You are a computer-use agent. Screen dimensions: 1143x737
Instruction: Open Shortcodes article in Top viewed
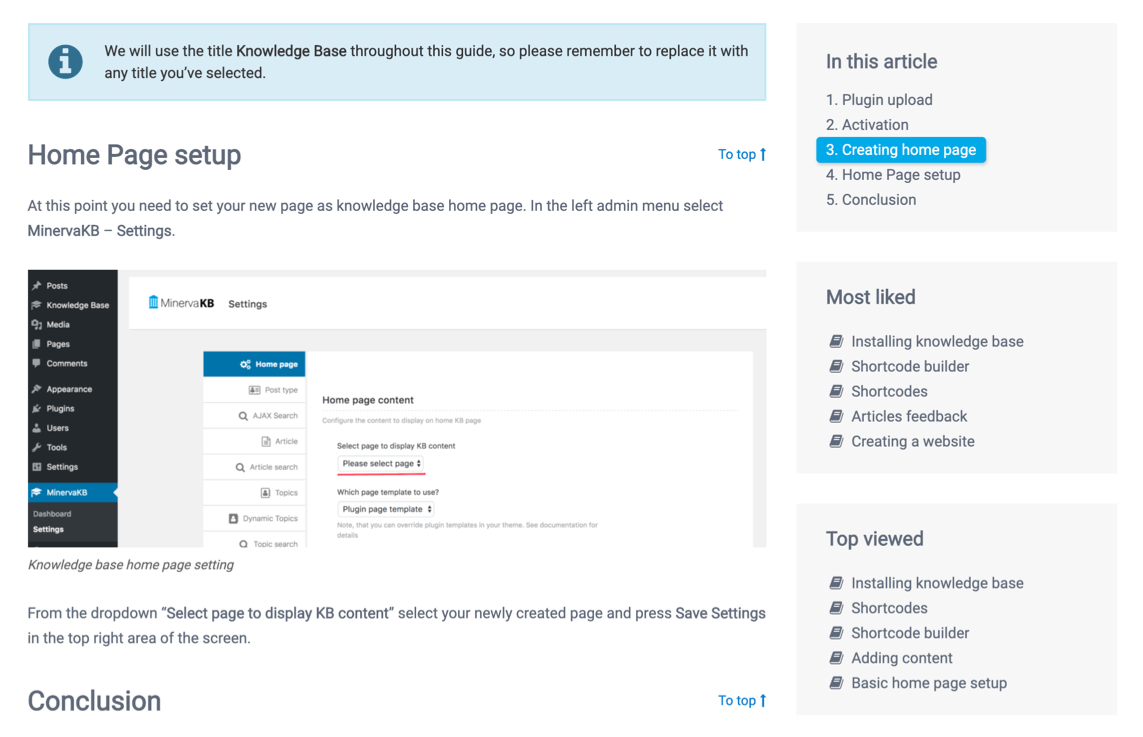point(889,608)
